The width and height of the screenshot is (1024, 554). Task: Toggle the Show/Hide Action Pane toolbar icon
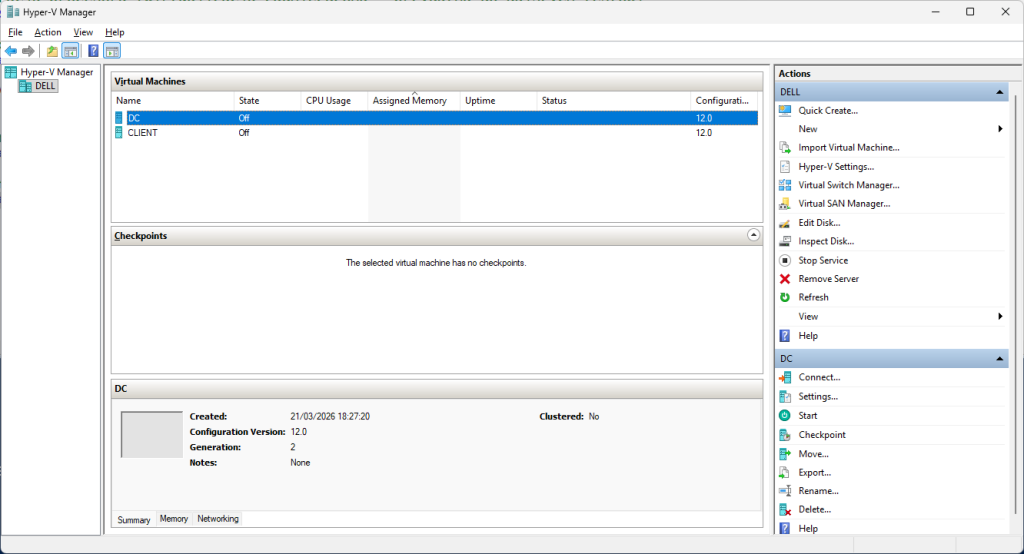tap(112, 51)
